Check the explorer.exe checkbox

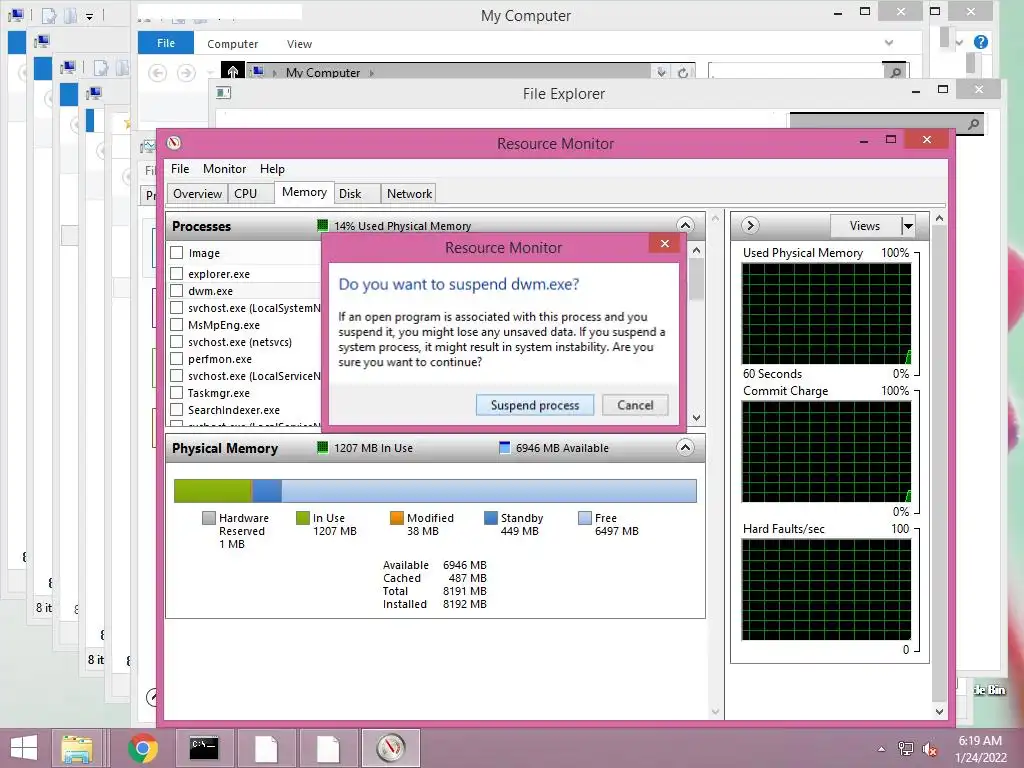point(176,273)
